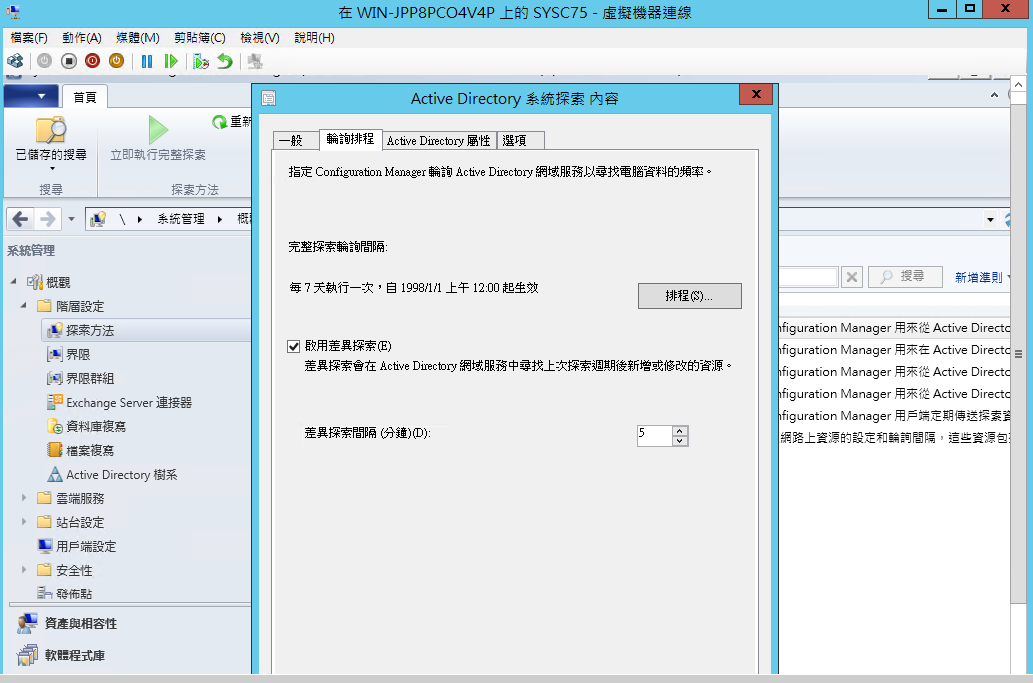Open the Saved Searches ribbon icon

coord(51,130)
